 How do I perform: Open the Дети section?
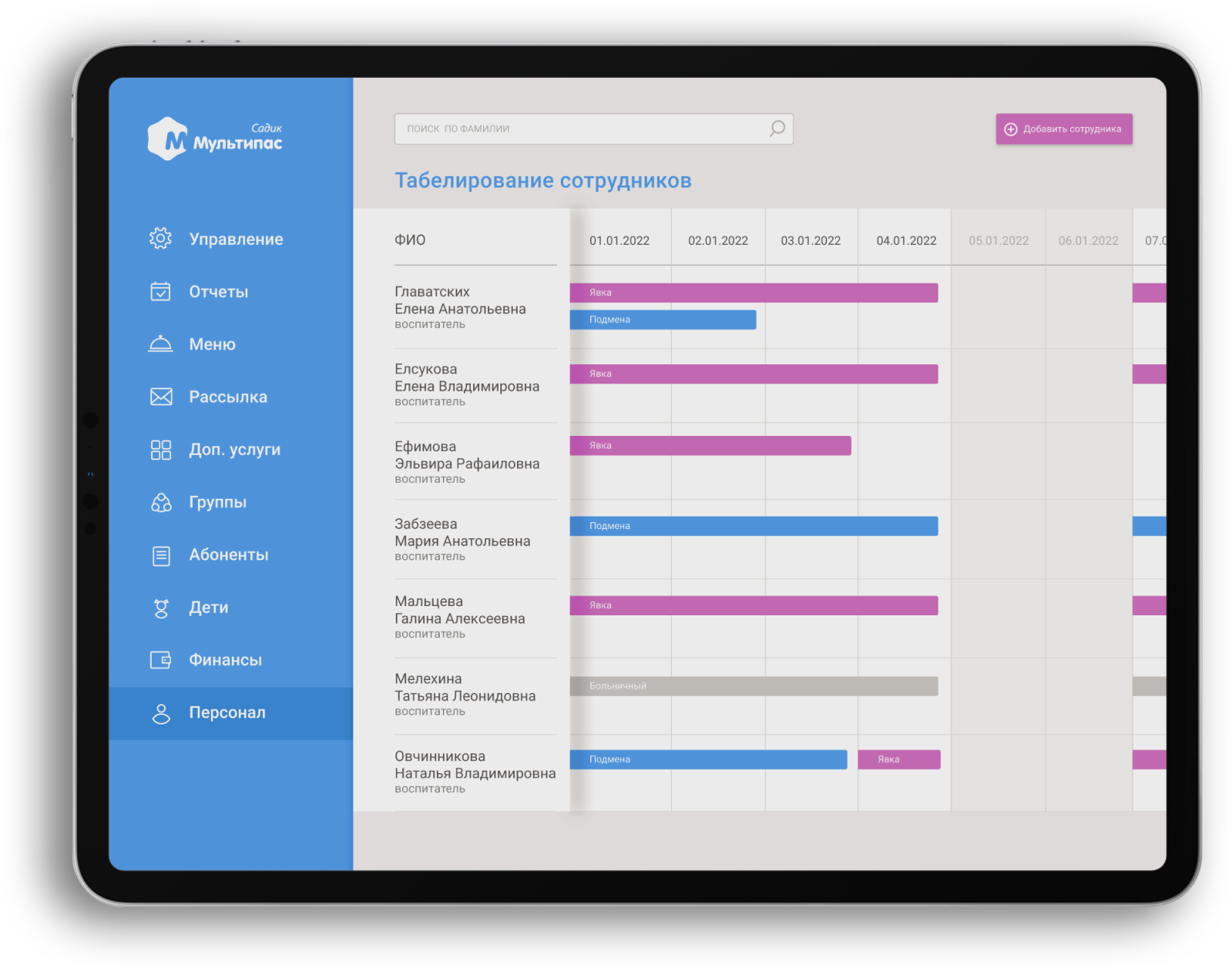pos(231,608)
